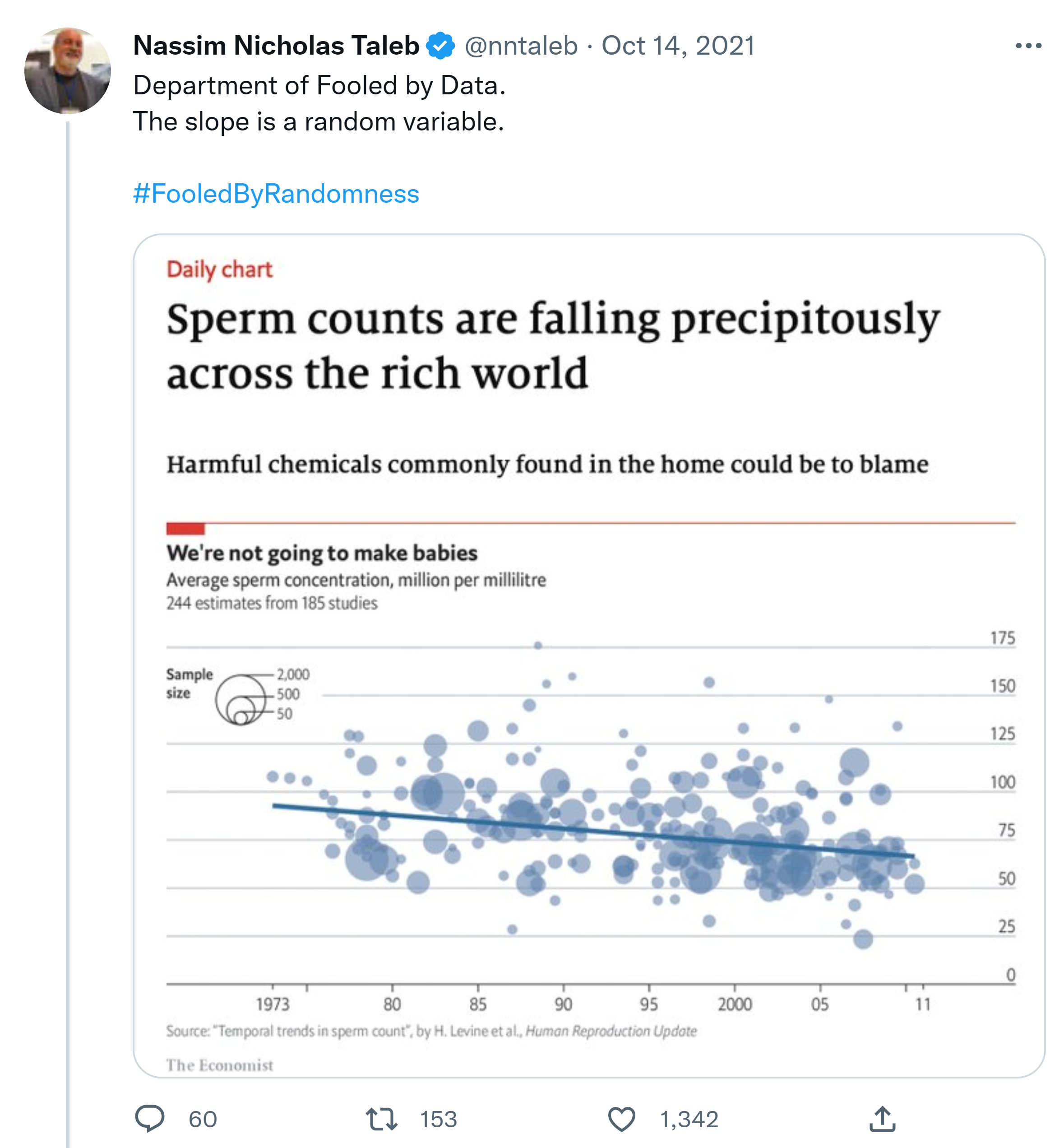View the 1,342 likes count
This screenshot has height=1148, width=1064.
(x=689, y=1119)
